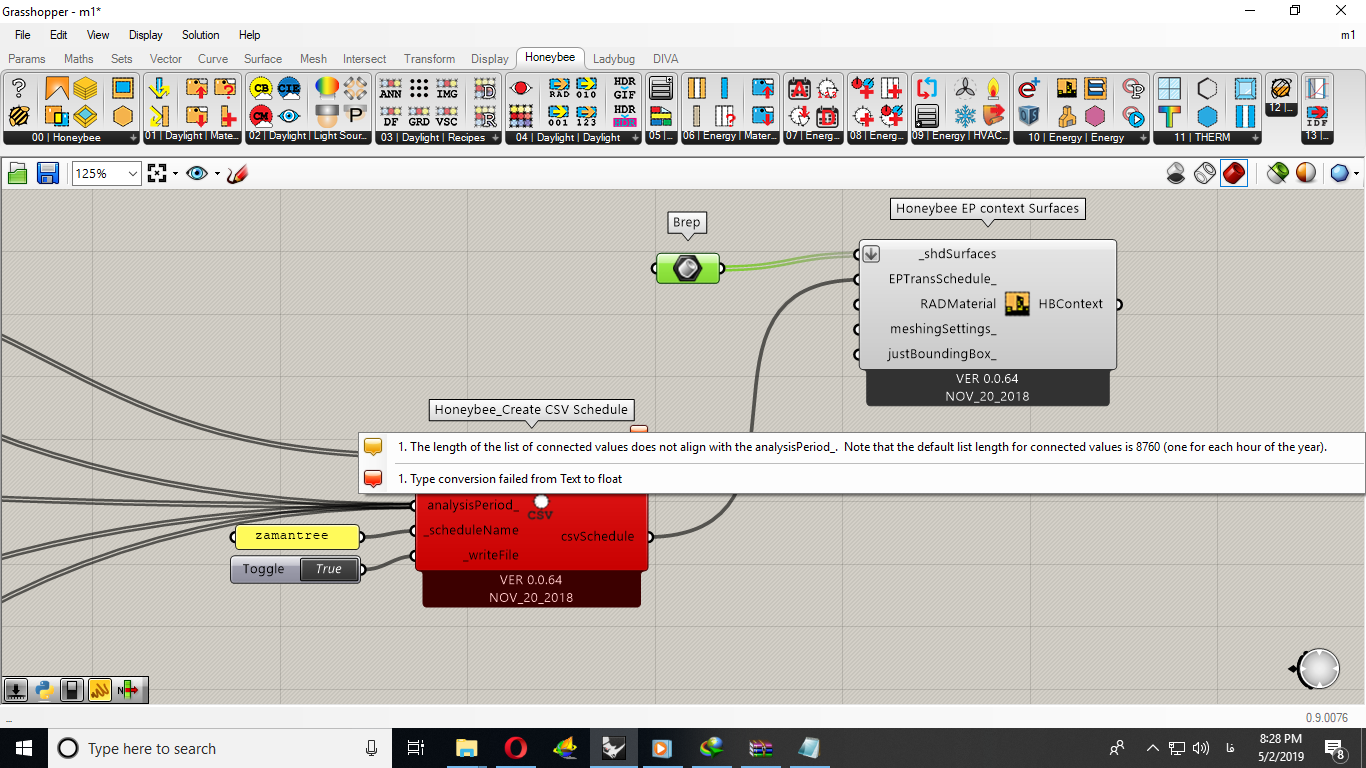Viewport: 1366px width, 768px height.
Task: Toggle the no-preview mode button
Action: [1177, 173]
